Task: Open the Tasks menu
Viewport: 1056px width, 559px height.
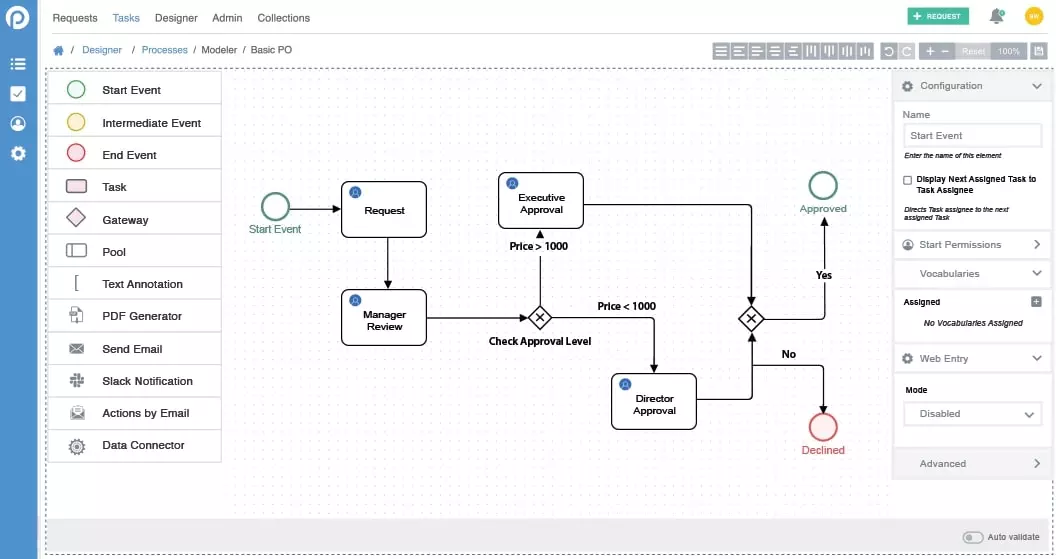Action: [x=126, y=18]
